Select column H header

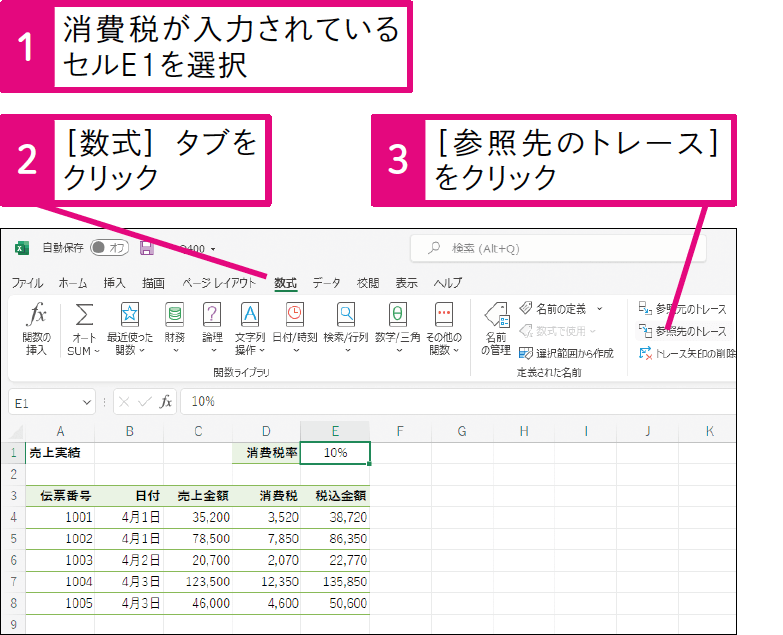pyautogui.click(x=524, y=431)
